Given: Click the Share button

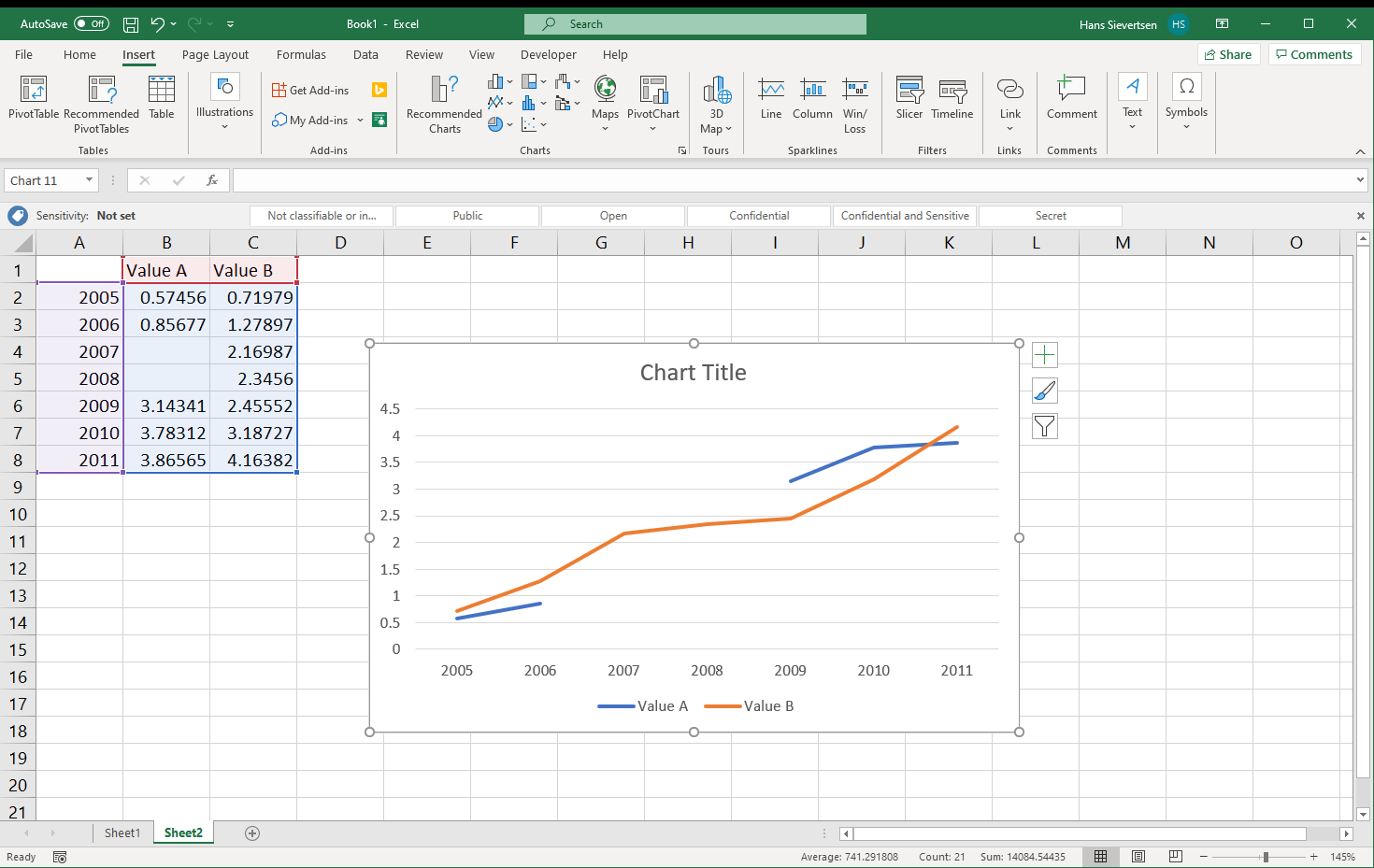Looking at the screenshot, I should tap(1228, 55).
